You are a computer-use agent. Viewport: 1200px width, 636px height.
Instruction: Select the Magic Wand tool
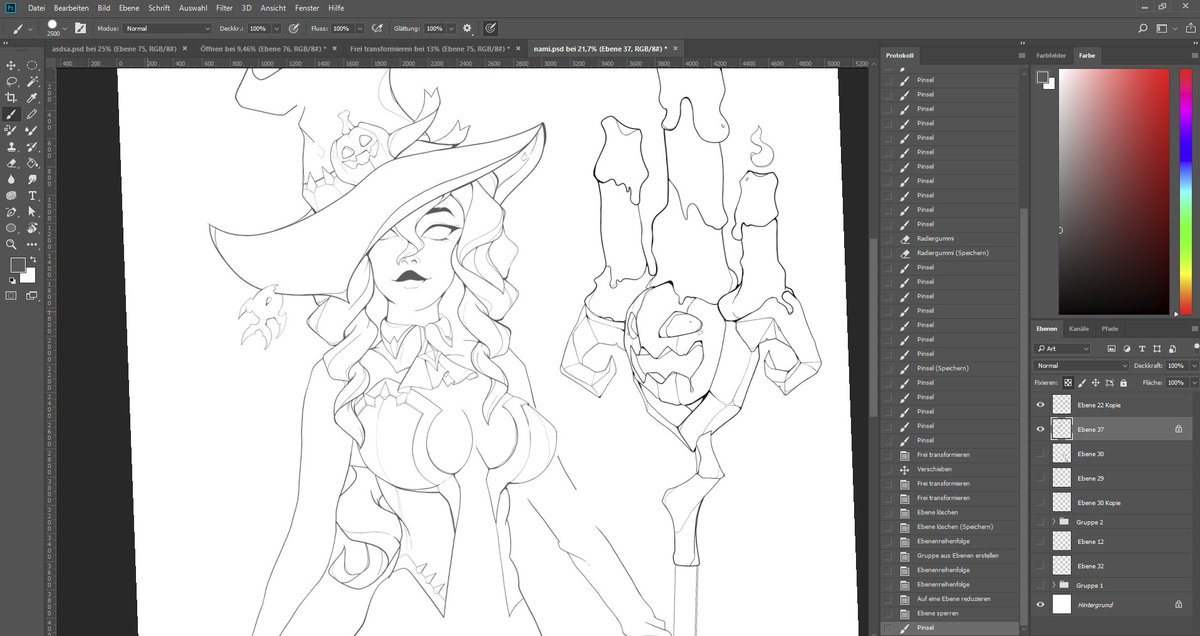click(x=32, y=81)
